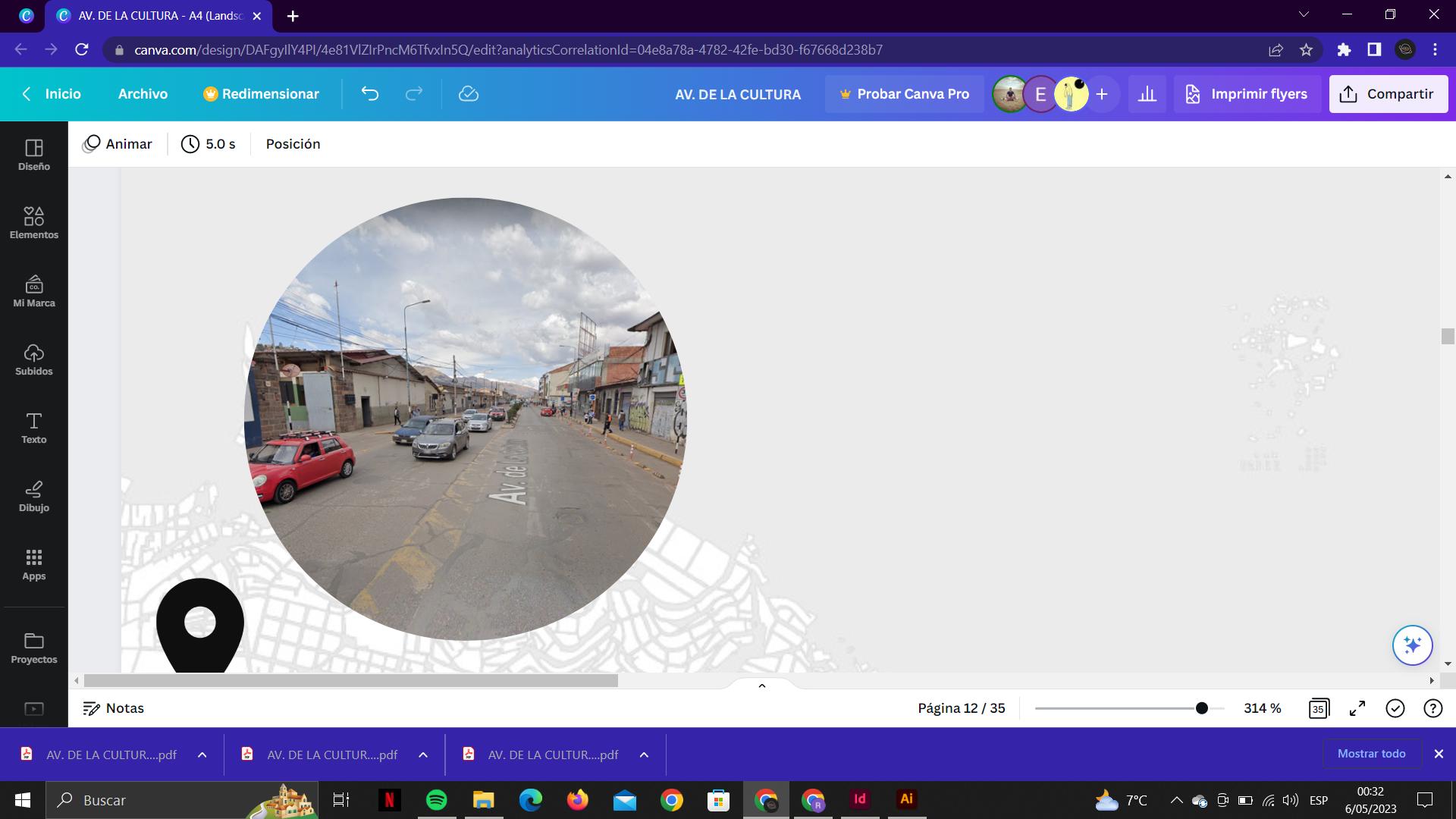Open the Subidos uploads panel
Viewport: 1456px width, 819px height.
[x=33, y=359]
